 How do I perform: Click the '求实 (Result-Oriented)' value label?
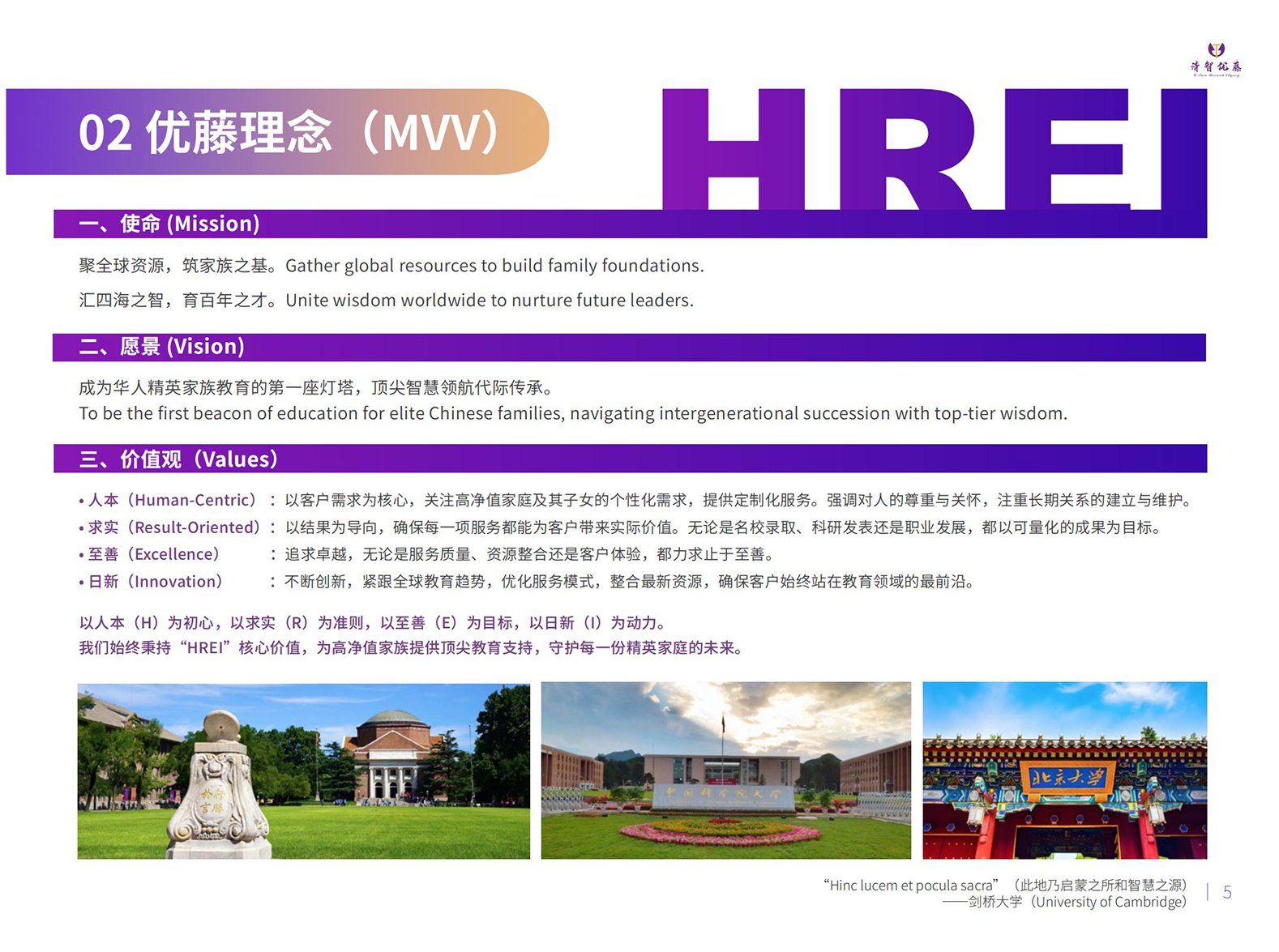click(170, 527)
